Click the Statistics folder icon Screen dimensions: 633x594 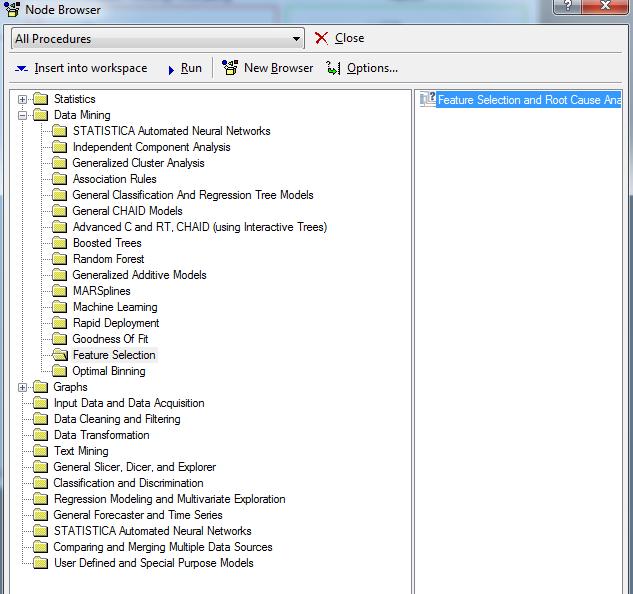(40, 99)
